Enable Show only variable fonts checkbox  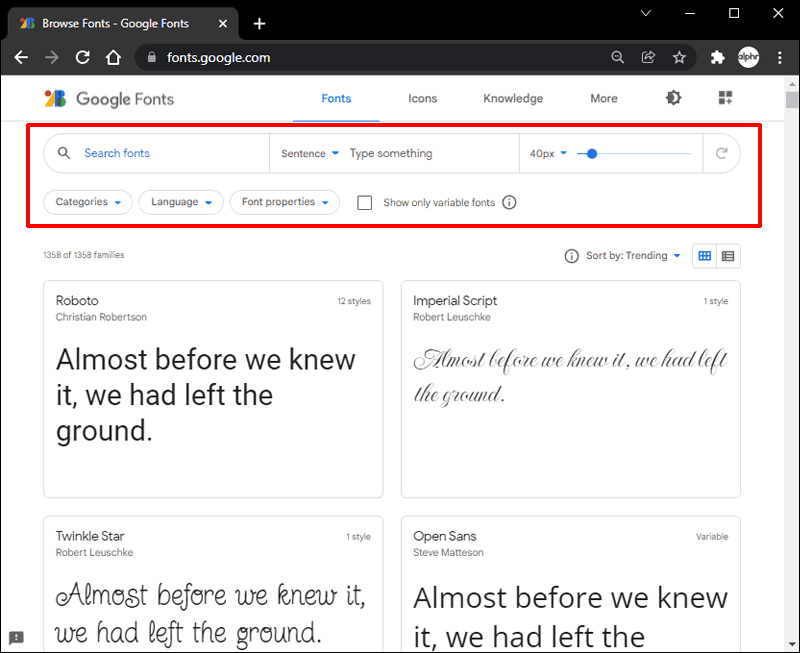[x=365, y=203]
